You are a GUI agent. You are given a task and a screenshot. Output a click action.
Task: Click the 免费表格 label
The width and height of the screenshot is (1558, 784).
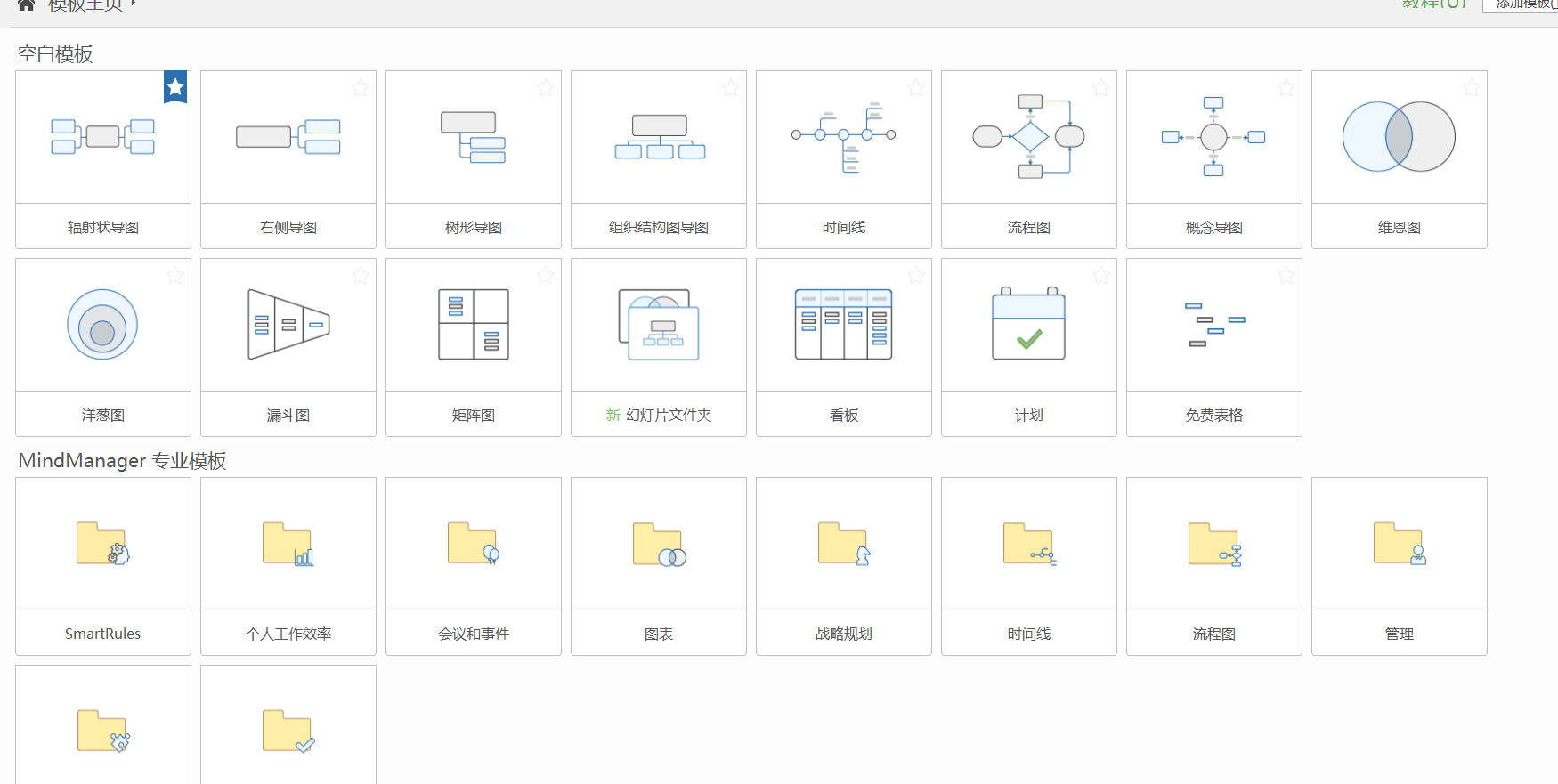click(1214, 416)
